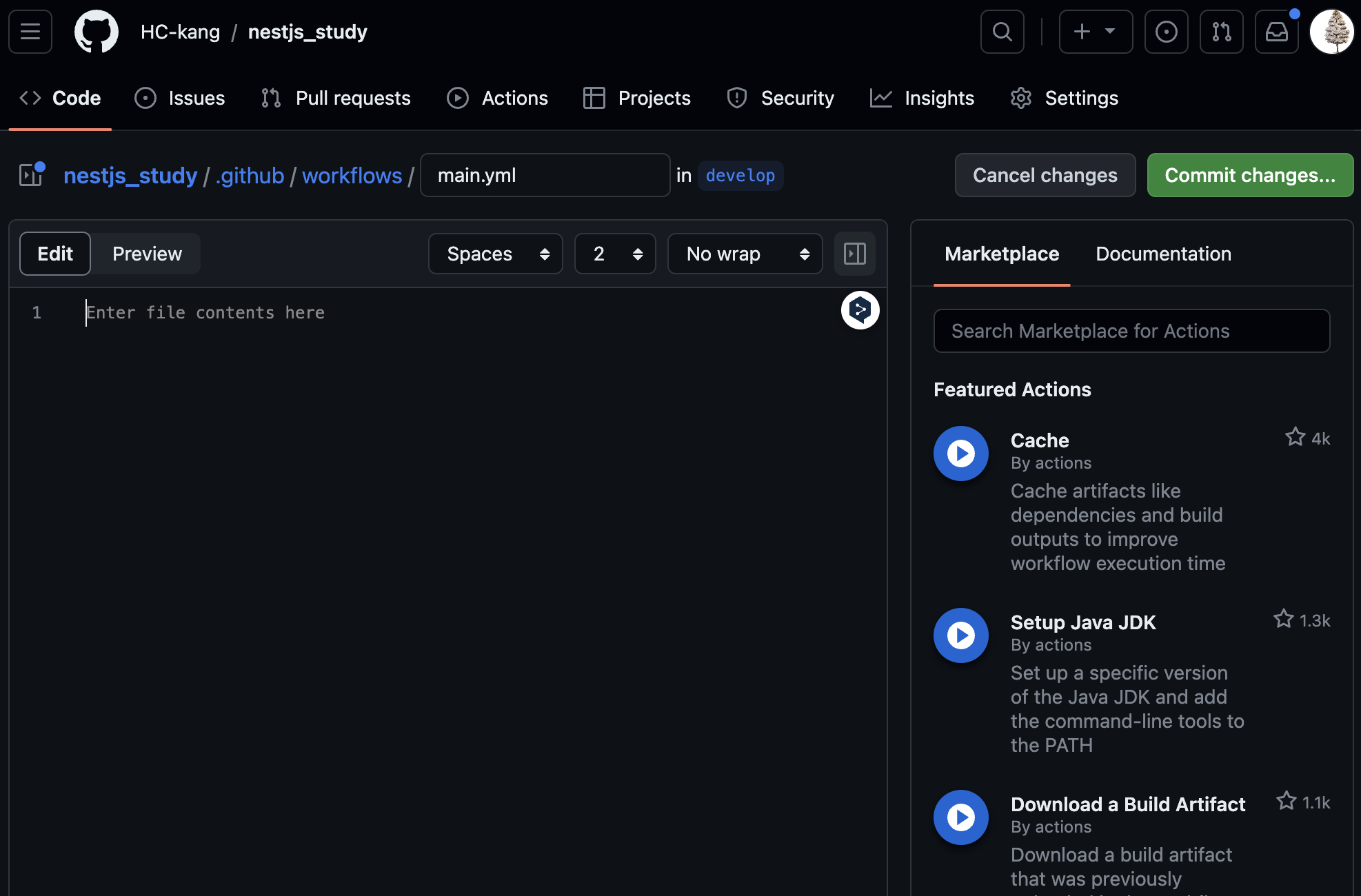Open the issues circle icon in header
This screenshot has width=1361, height=896.
1166,32
